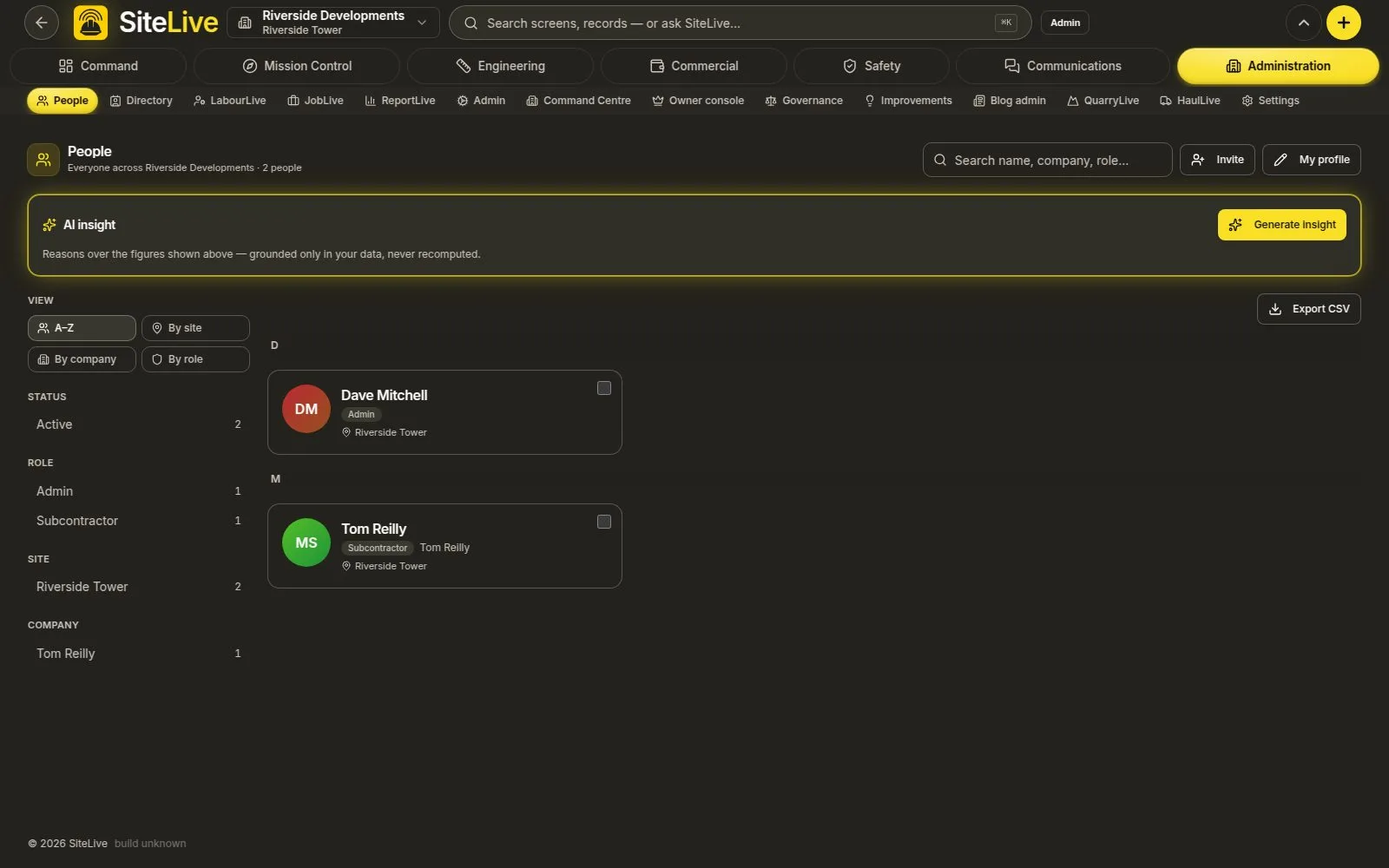This screenshot has height=868, width=1389.
Task: Open the Commercial section
Action: point(694,66)
